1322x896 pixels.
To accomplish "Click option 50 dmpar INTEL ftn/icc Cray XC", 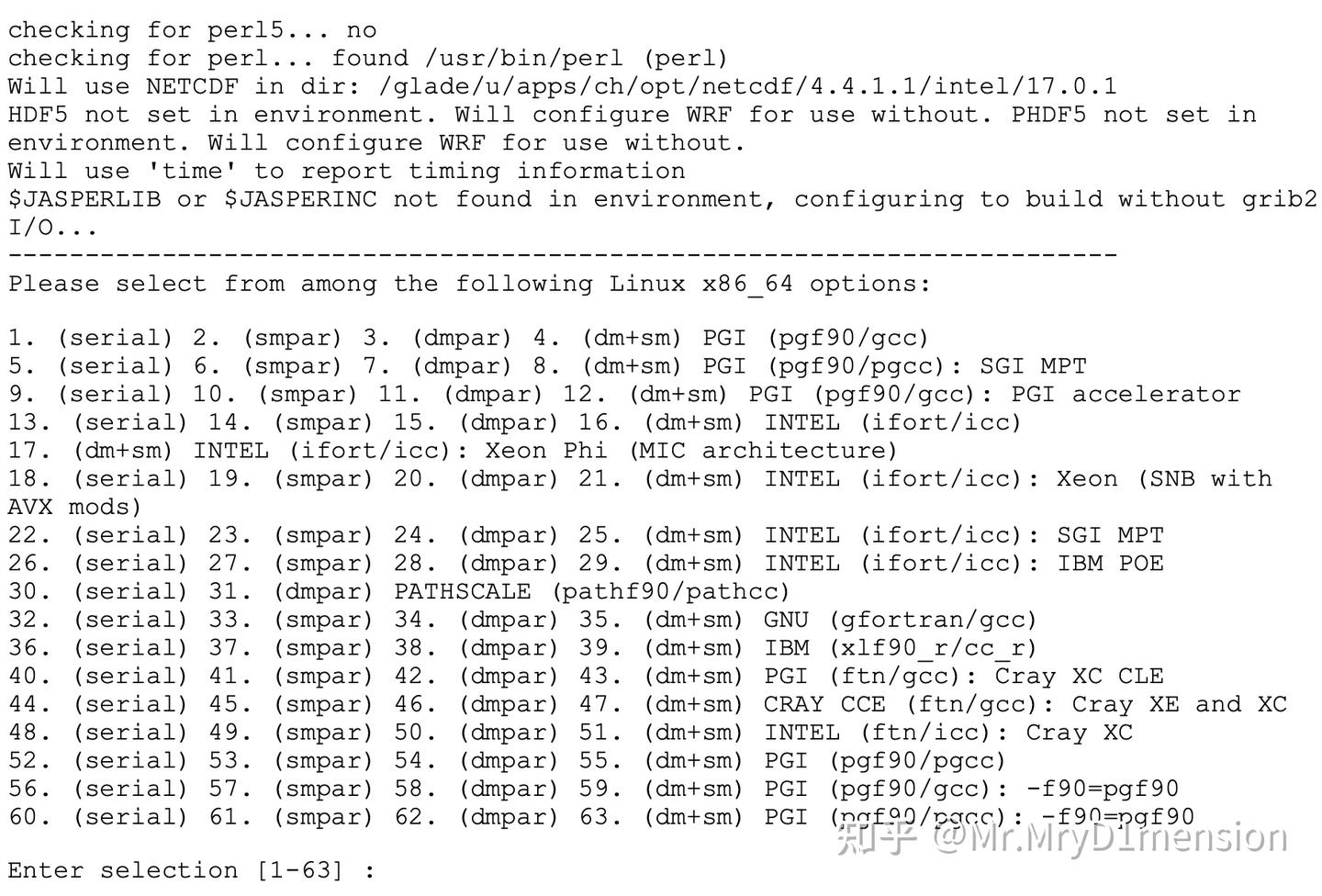I will (508, 733).
